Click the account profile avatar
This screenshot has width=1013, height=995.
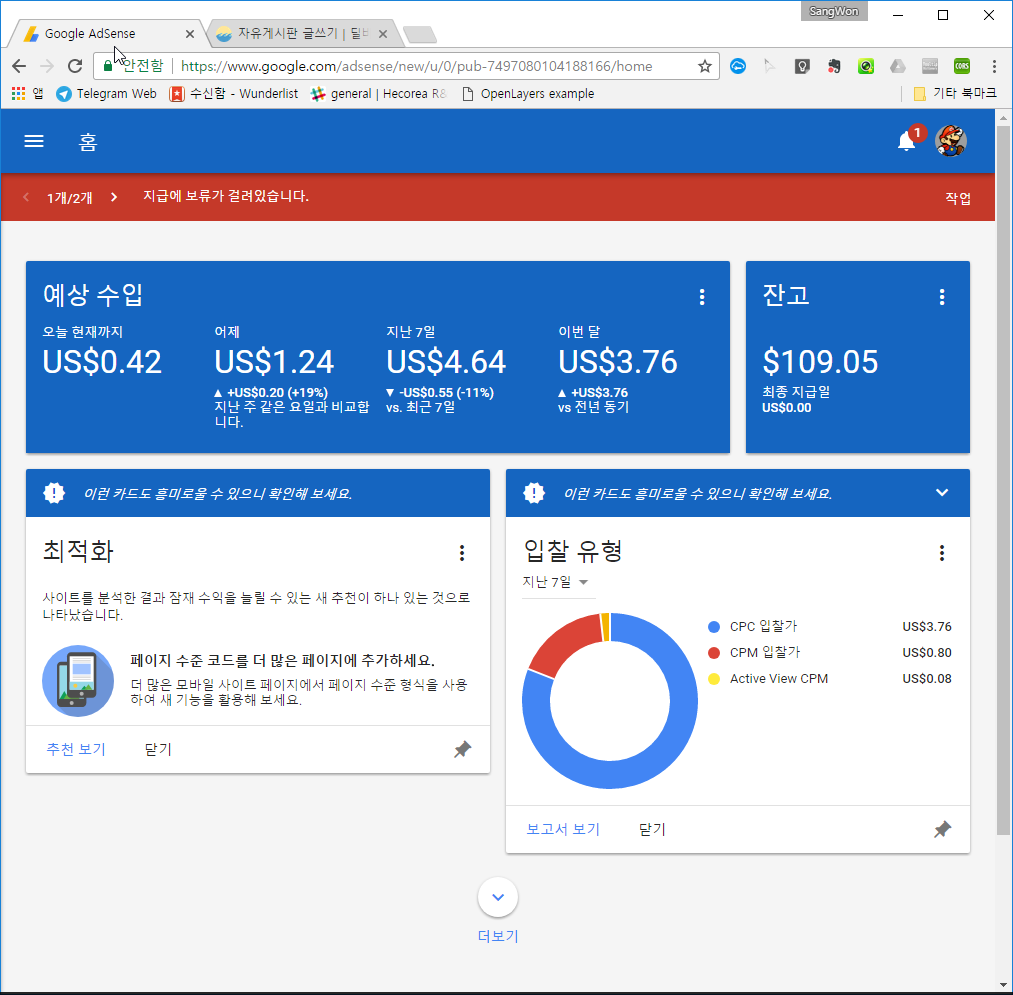(x=950, y=142)
